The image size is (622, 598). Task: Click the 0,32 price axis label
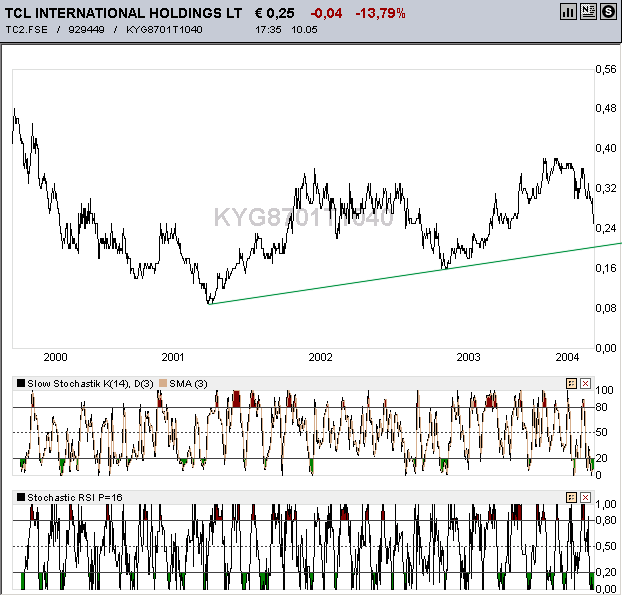click(x=606, y=188)
